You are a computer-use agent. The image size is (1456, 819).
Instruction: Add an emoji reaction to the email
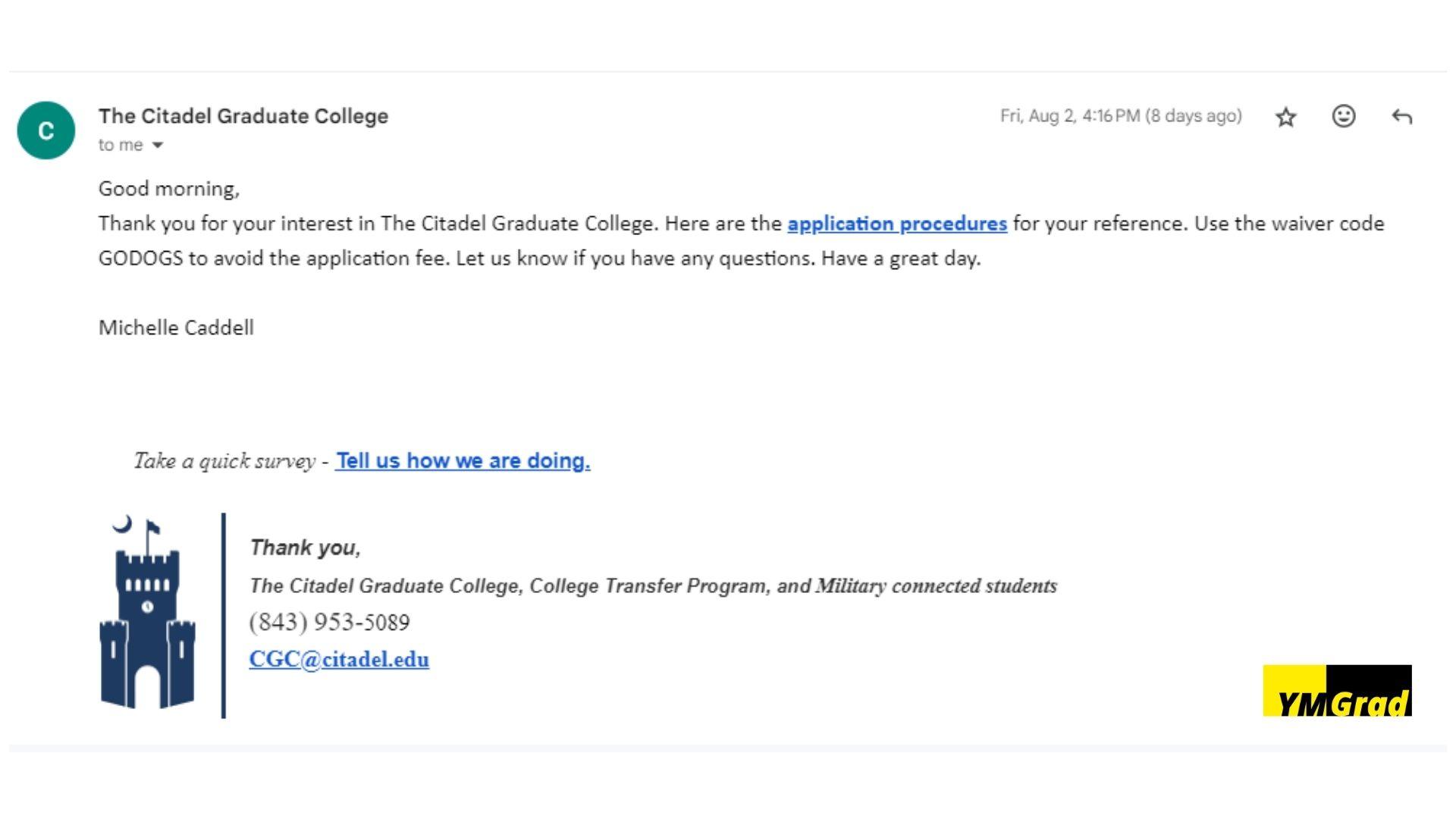[1343, 116]
